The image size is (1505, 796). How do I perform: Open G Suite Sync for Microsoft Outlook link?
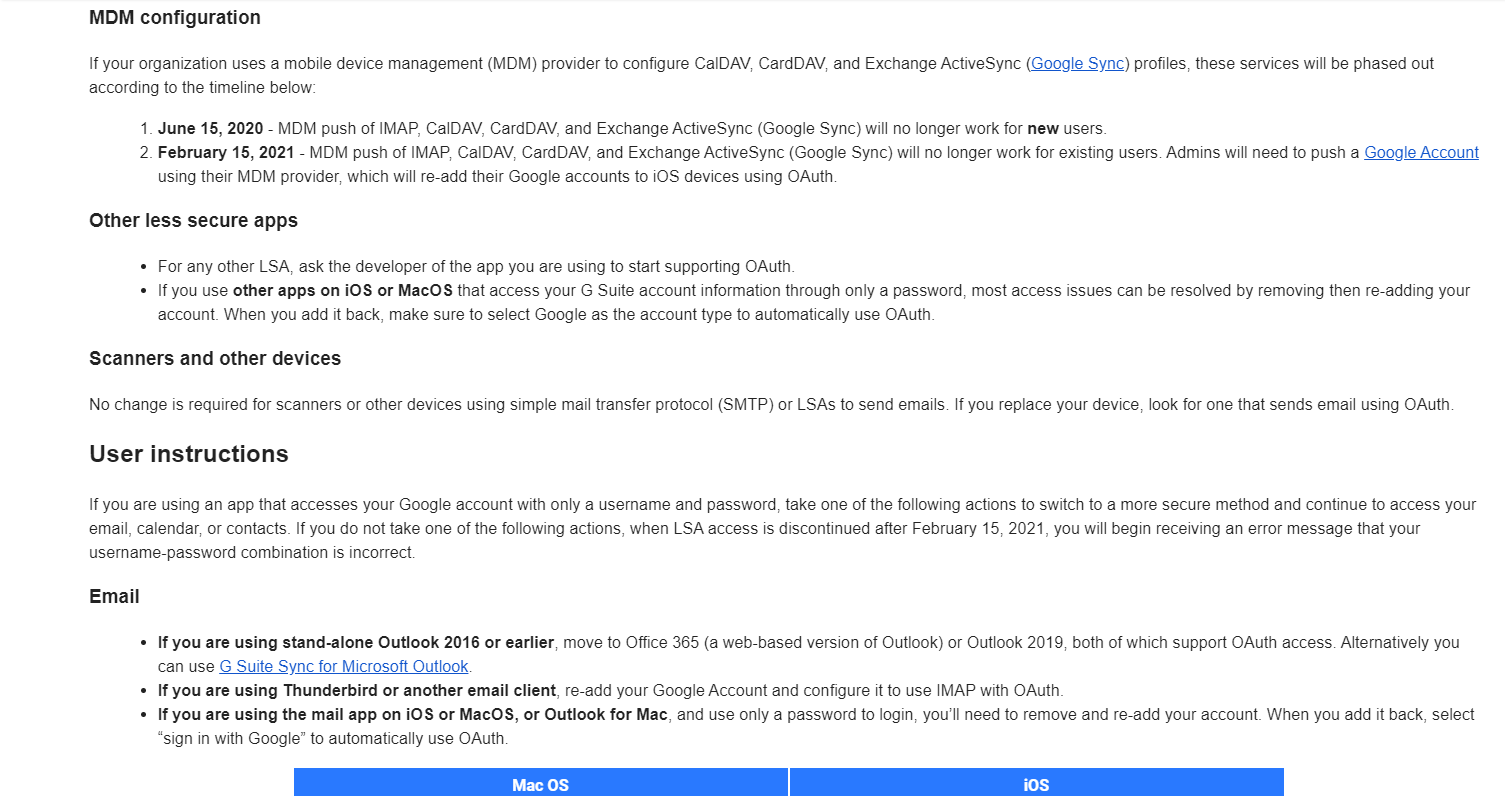click(x=344, y=666)
